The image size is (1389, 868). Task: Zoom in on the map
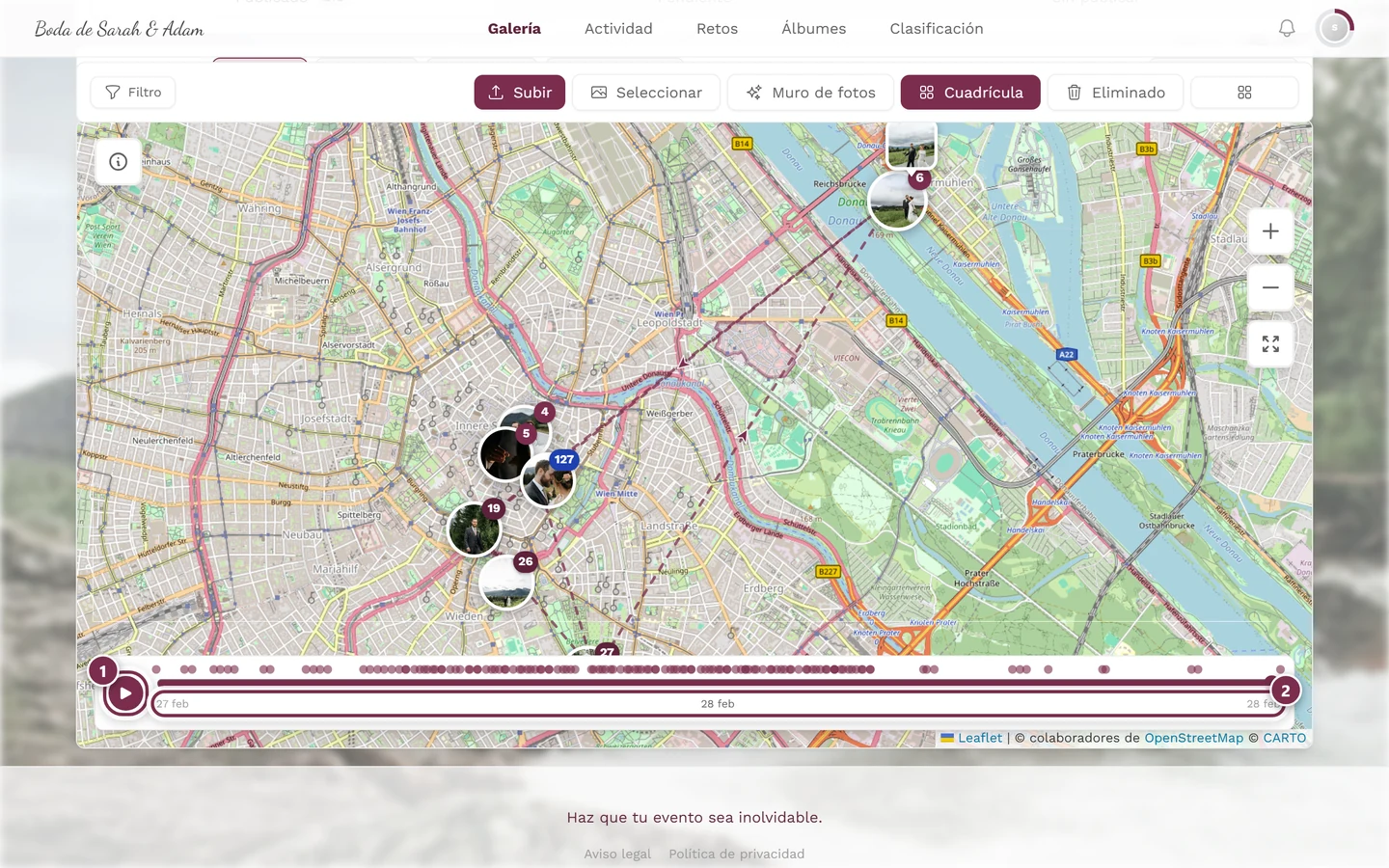tap(1270, 231)
